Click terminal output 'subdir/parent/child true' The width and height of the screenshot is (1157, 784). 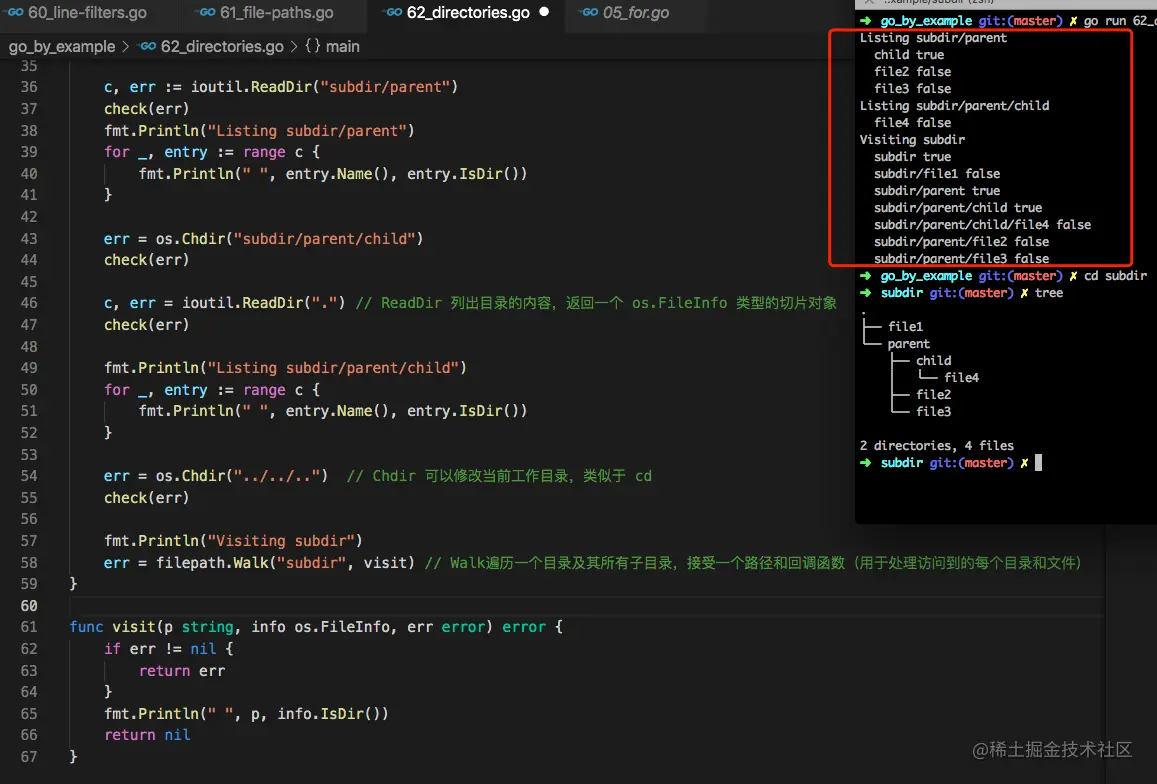click(x=958, y=207)
